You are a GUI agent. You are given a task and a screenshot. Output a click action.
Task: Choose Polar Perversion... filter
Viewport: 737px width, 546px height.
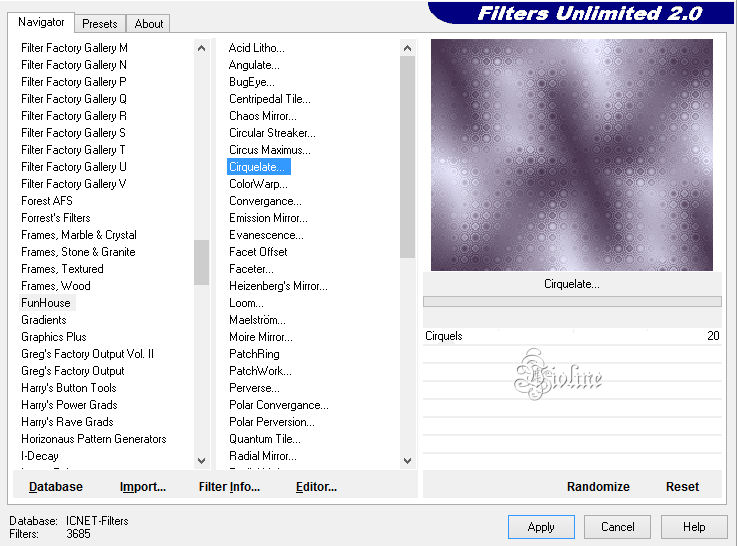(272, 421)
